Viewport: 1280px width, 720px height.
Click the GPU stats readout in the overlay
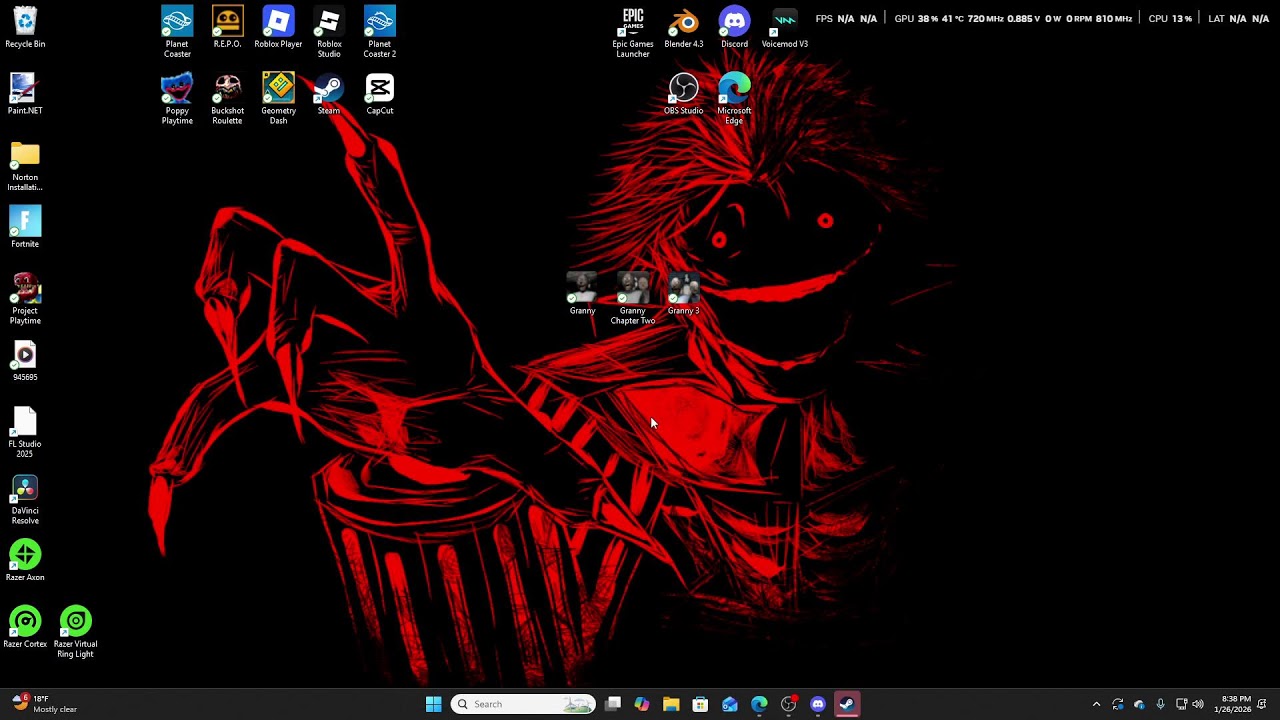(1013, 19)
